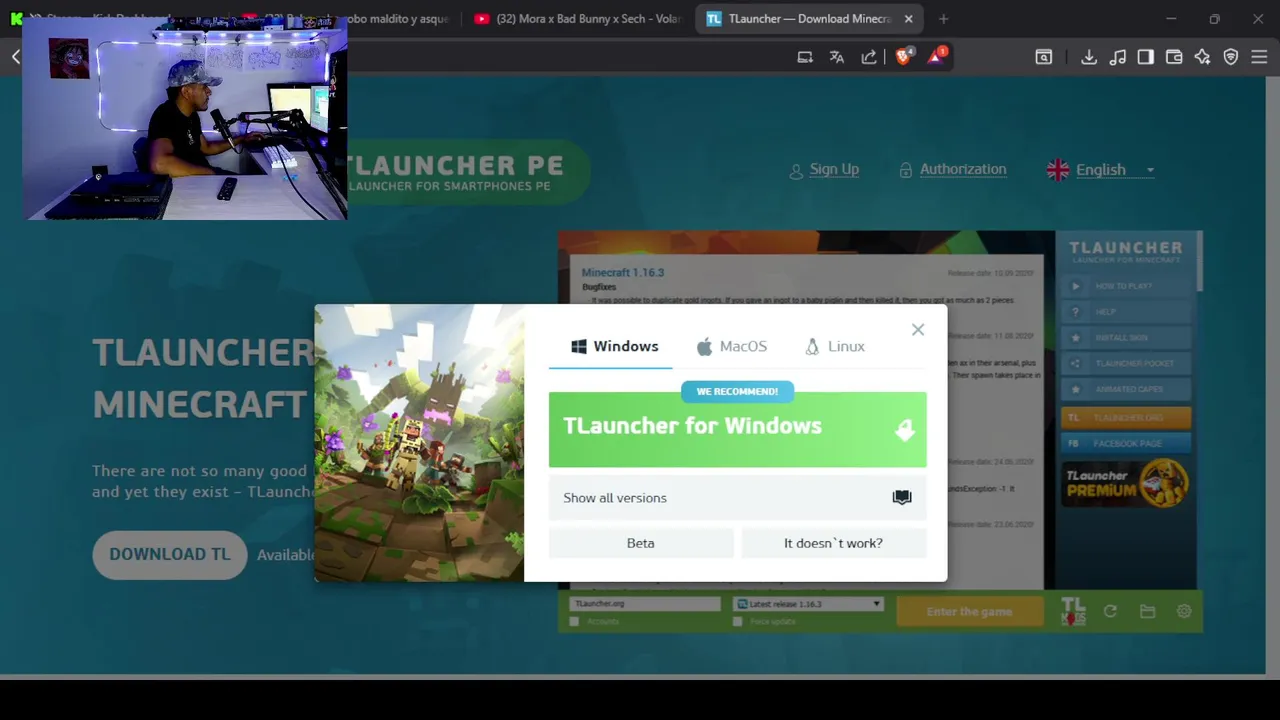Toggle Accounts checkbox in launcher preview
Viewport: 1280px width, 720px height.
pyautogui.click(x=574, y=621)
